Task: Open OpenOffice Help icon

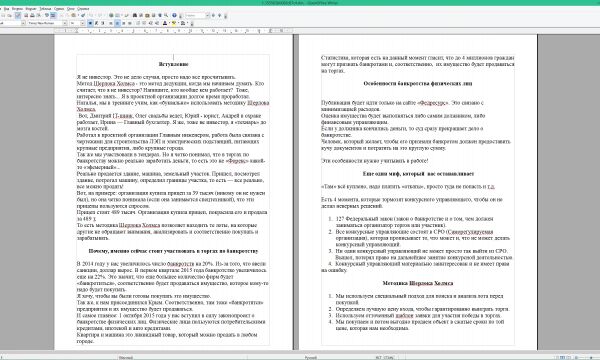Action: (x=174, y=15)
